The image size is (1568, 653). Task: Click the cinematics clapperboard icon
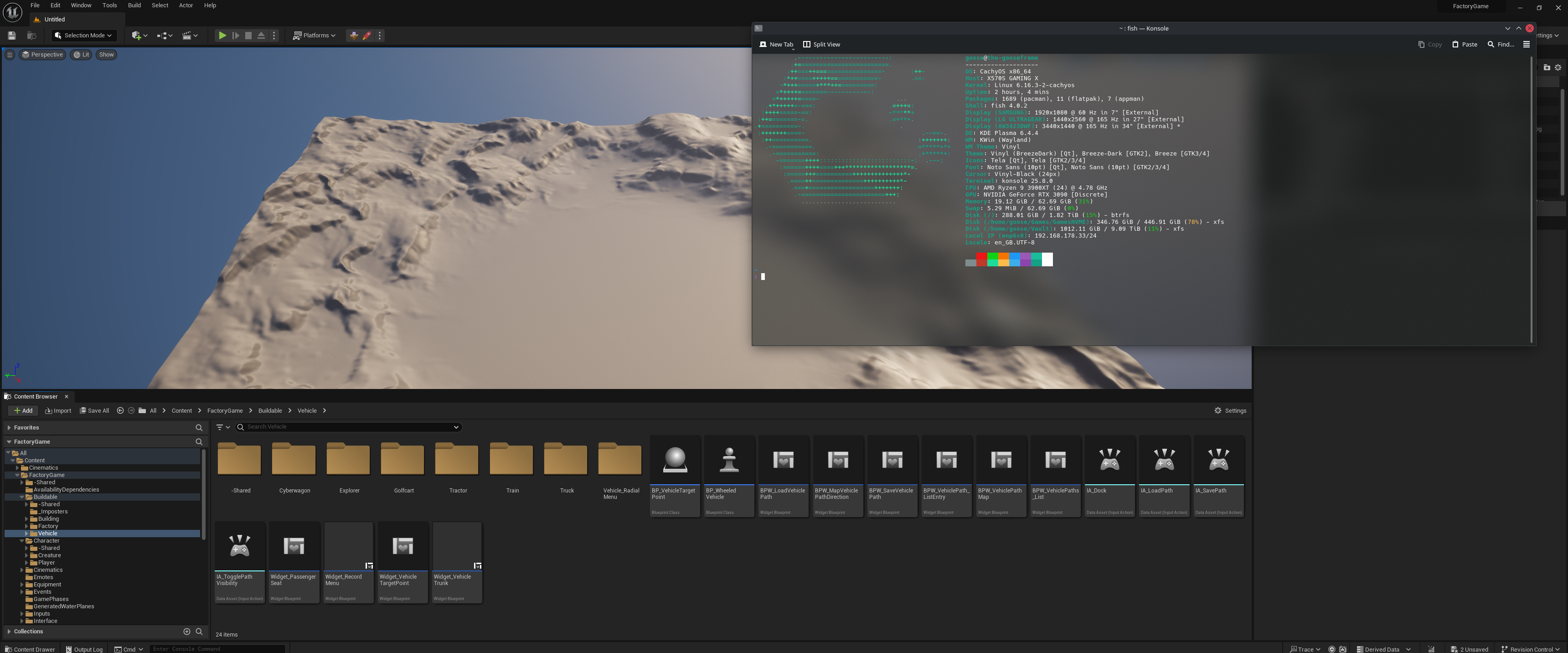pyautogui.click(x=187, y=35)
